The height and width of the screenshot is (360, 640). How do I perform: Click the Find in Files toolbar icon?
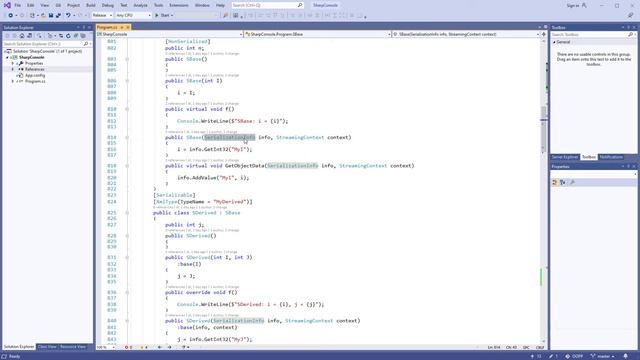(x=225, y=16)
